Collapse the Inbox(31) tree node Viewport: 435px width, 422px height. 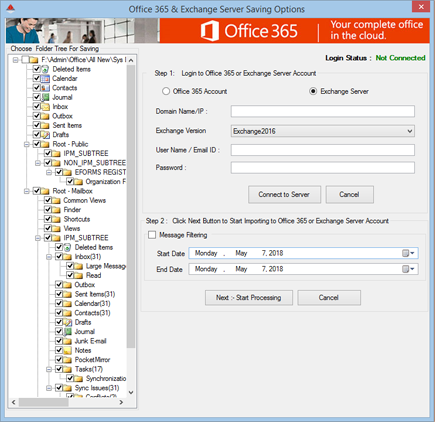click(49, 257)
